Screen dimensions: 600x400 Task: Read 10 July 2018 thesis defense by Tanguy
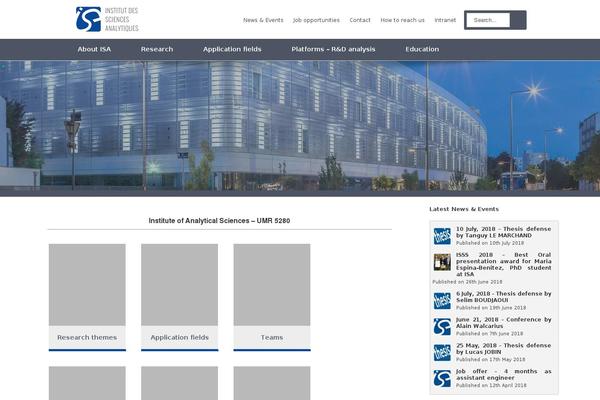[x=504, y=232]
